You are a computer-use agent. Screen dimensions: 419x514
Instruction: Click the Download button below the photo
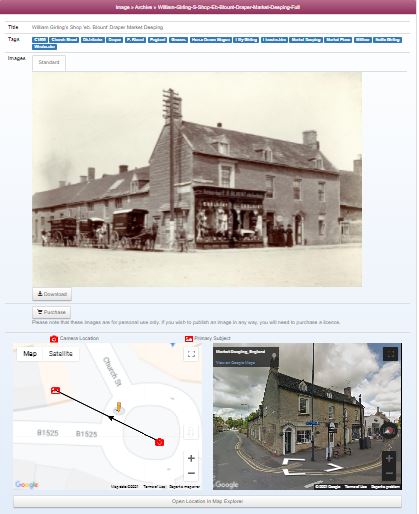tap(52, 294)
